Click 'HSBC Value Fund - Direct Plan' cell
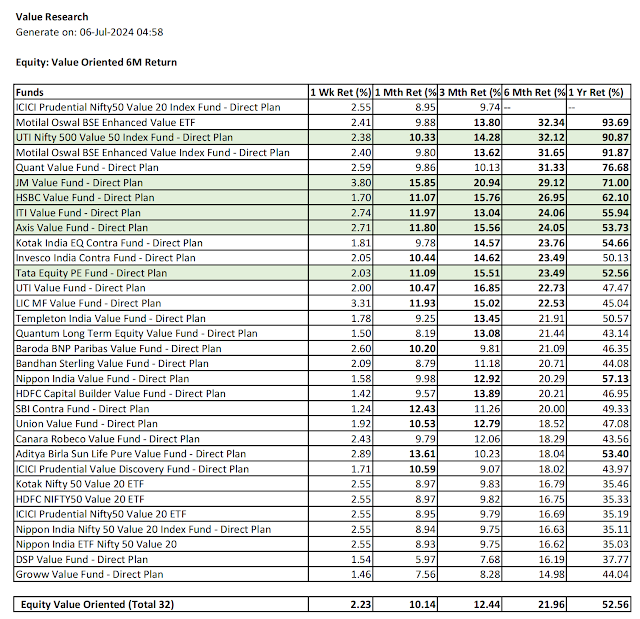 pos(161,198)
